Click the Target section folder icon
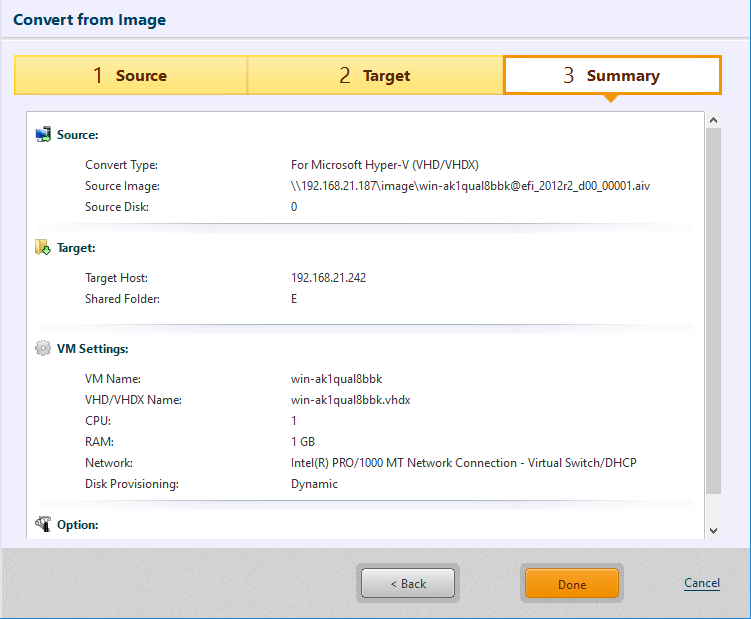This screenshot has width=751, height=619. pyautogui.click(x=43, y=247)
